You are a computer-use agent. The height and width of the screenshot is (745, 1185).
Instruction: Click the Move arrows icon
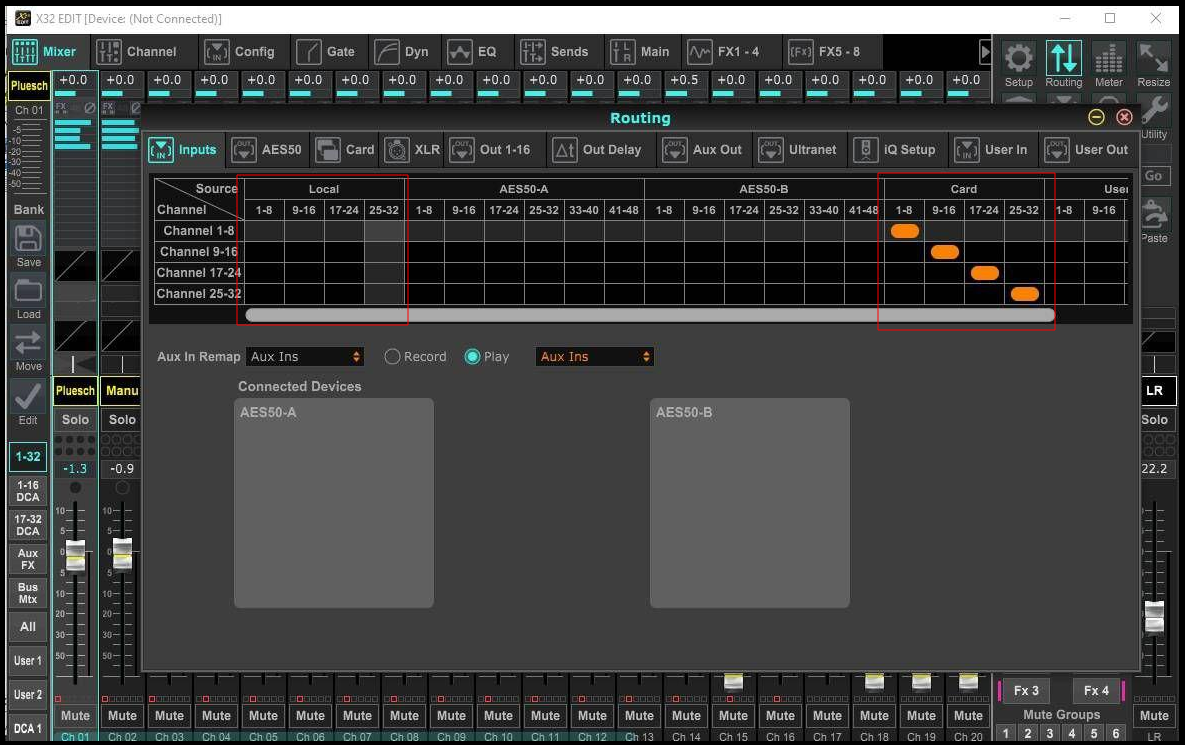point(29,343)
